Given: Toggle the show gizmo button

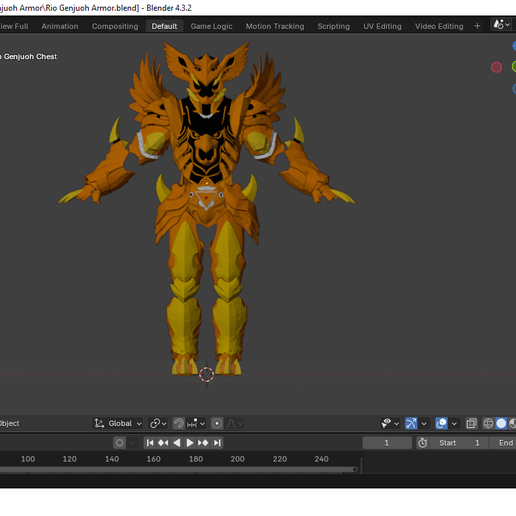Looking at the screenshot, I should click(x=411, y=423).
